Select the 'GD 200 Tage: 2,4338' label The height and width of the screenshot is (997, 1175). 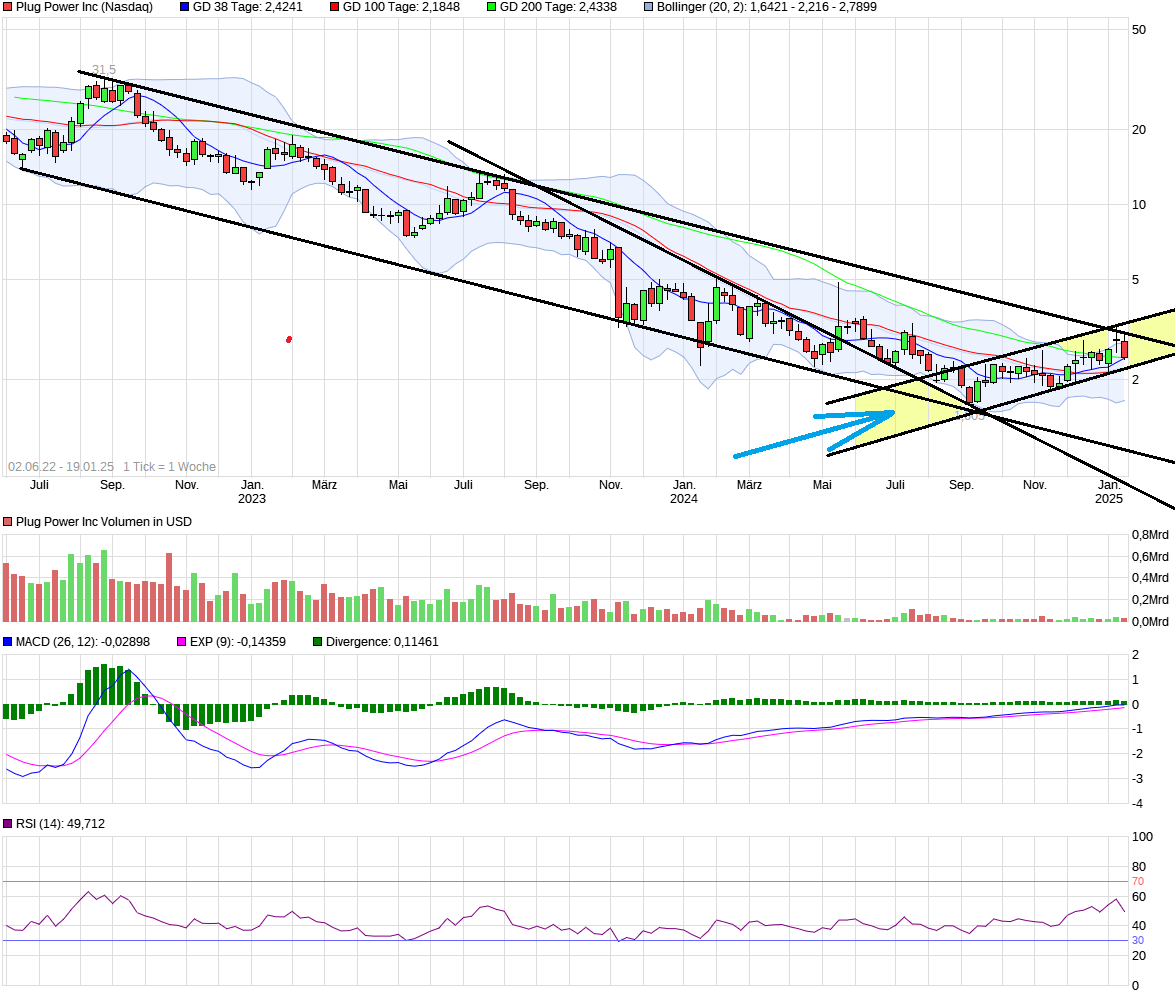coord(558,7)
